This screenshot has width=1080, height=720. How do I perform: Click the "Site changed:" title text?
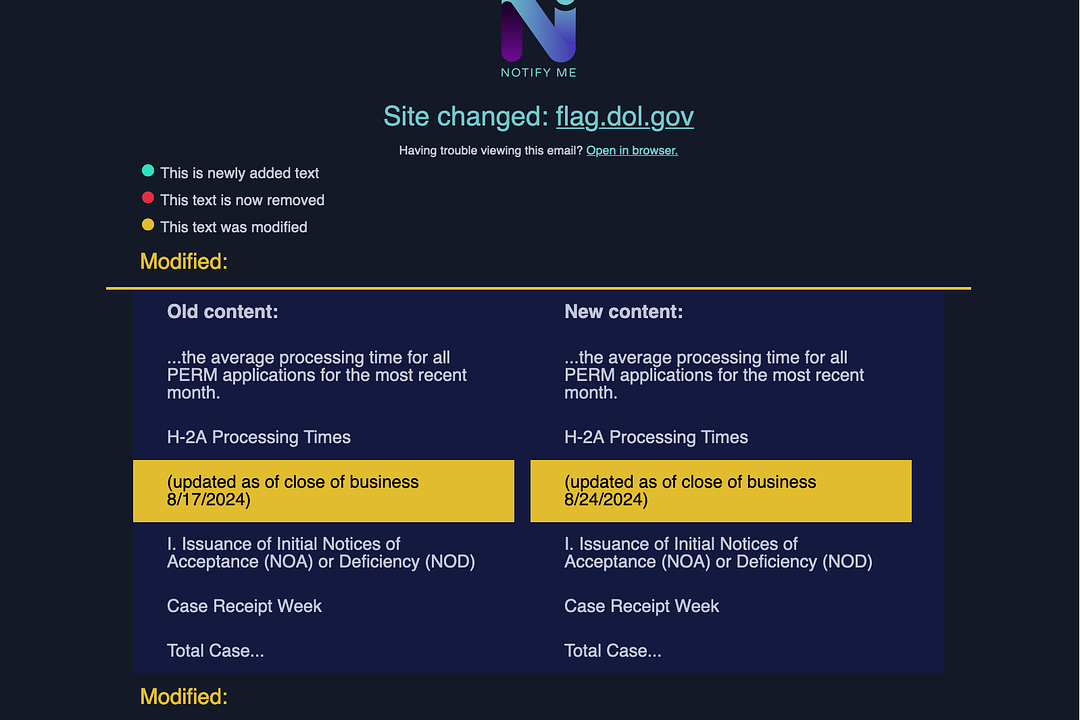coord(466,116)
